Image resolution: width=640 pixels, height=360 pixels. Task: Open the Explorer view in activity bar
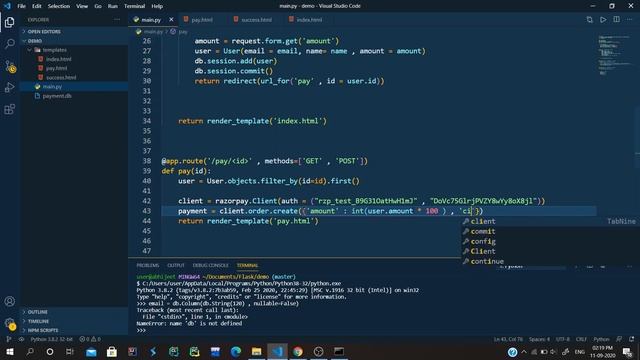(x=9, y=22)
